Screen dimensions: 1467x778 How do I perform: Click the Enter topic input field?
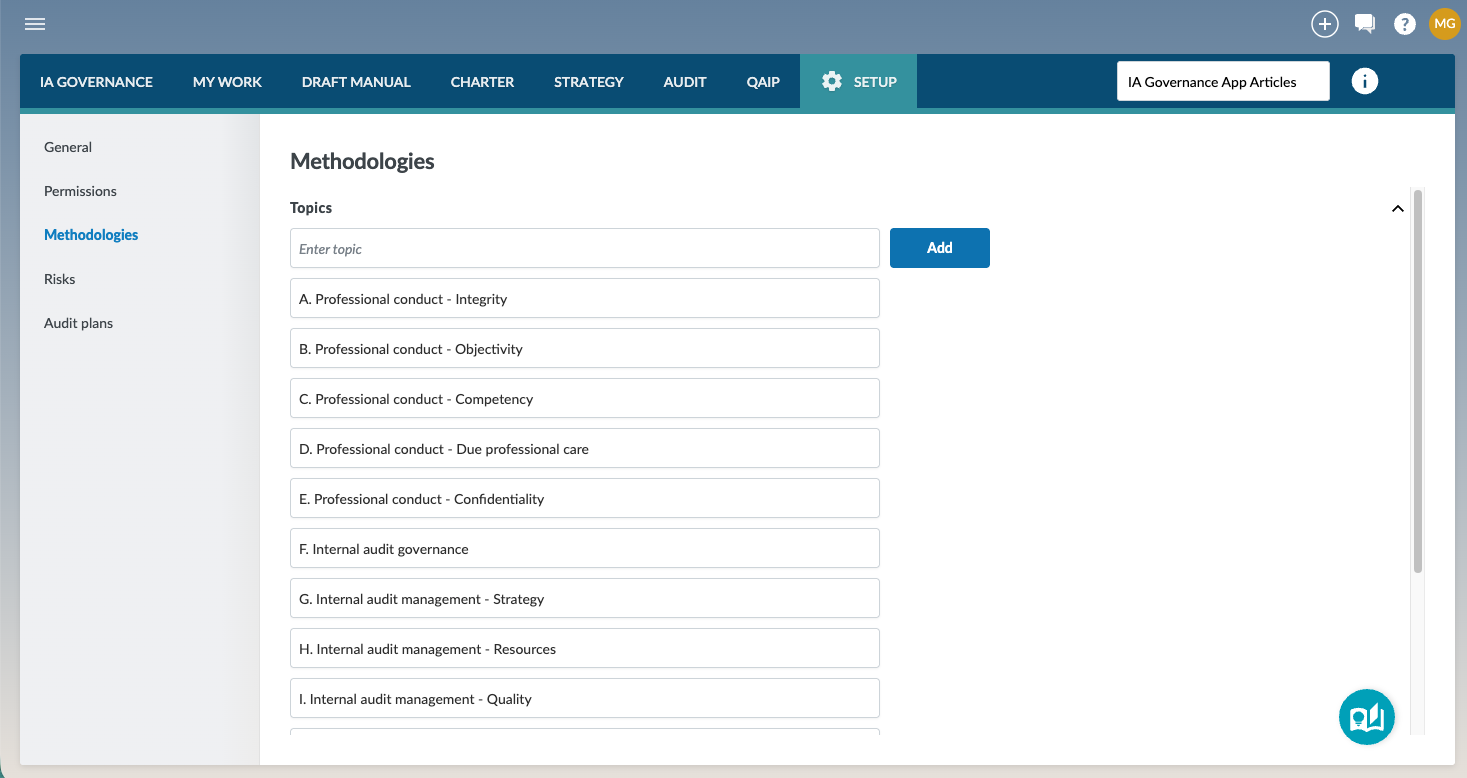[584, 248]
